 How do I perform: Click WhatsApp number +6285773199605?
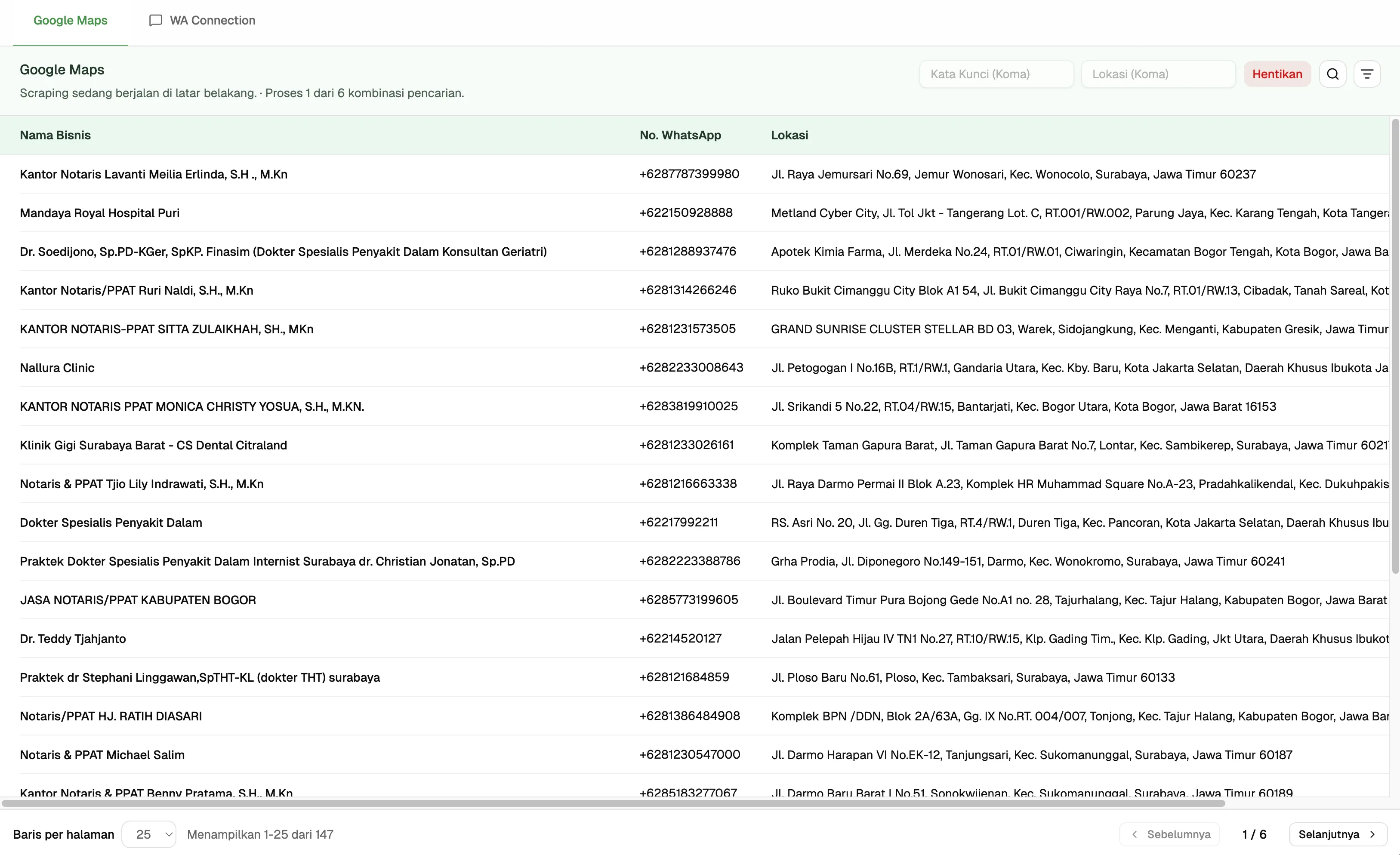point(689,600)
